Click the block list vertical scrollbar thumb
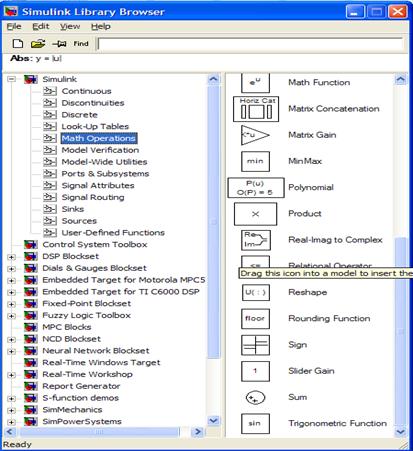 (400, 332)
